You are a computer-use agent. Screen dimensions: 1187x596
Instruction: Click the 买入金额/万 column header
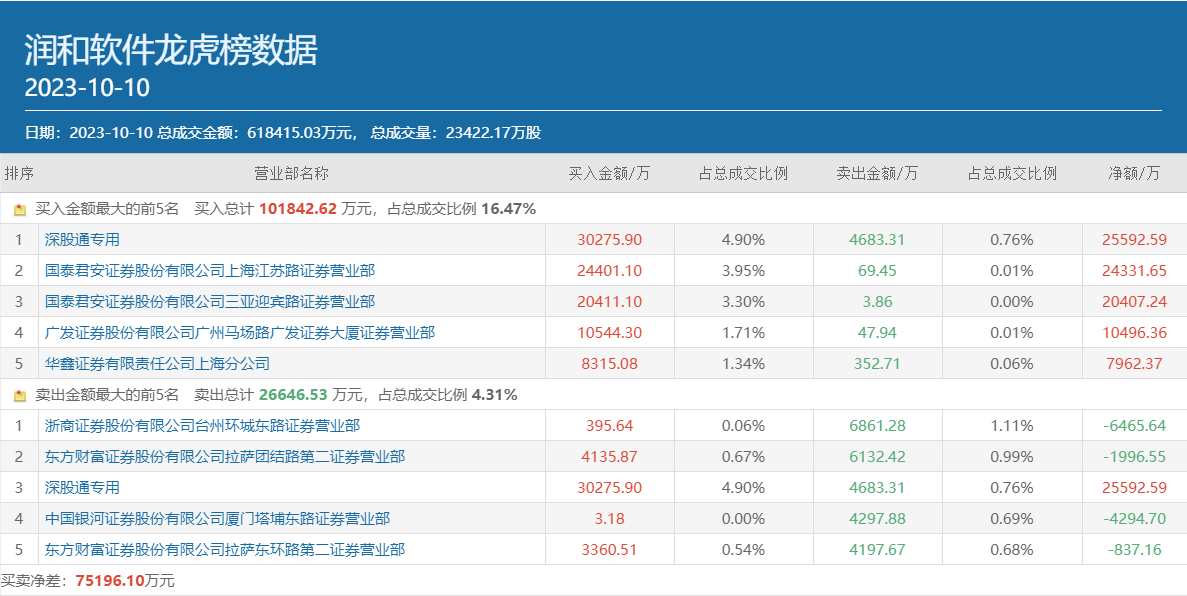609,173
